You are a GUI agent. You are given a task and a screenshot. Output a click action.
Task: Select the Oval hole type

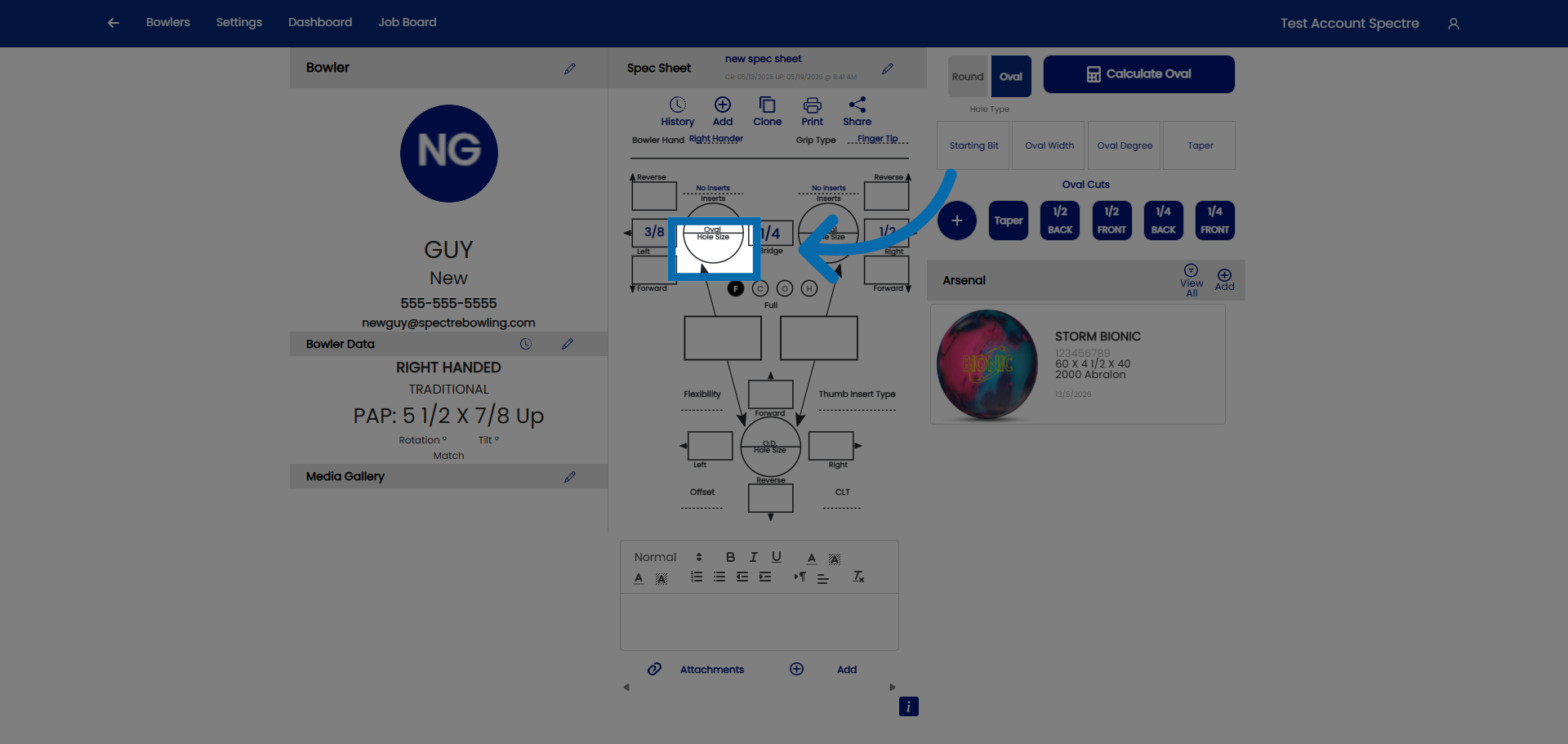pyautogui.click(x=1011, y=77)
